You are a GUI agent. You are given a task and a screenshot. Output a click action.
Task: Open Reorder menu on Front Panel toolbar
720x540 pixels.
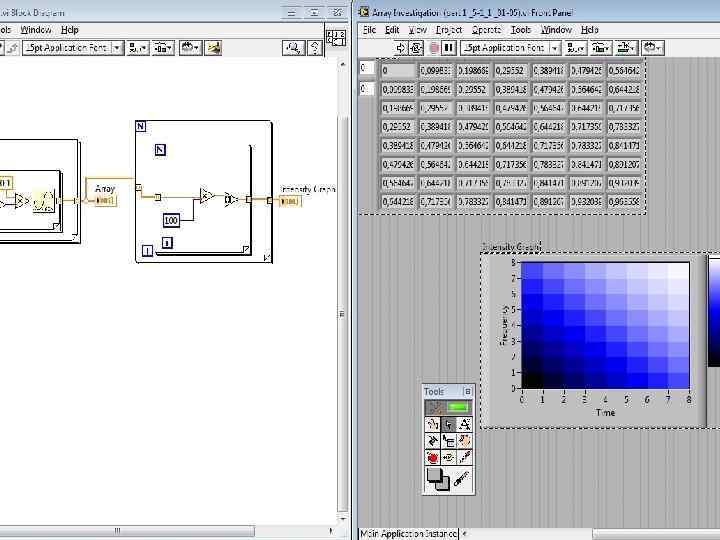[x=652, y=48]
